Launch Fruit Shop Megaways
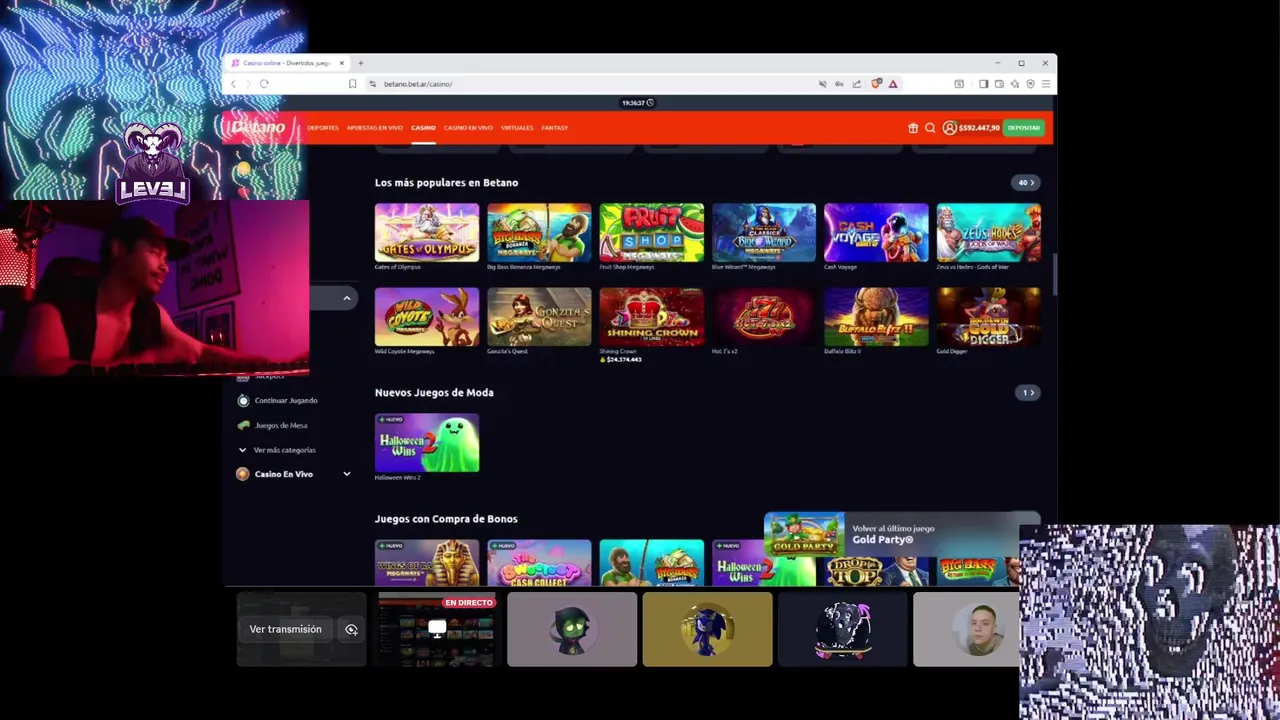 pyautogui.click(x=651, y=233)
